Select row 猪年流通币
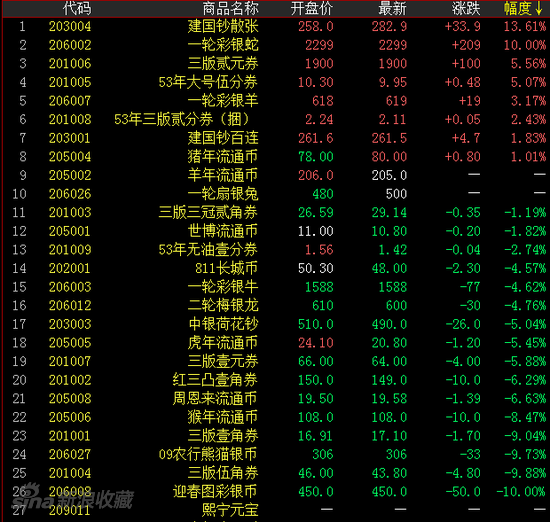Image resolution: width=550 pixels, height=522 pixels. tap(276, 156)
